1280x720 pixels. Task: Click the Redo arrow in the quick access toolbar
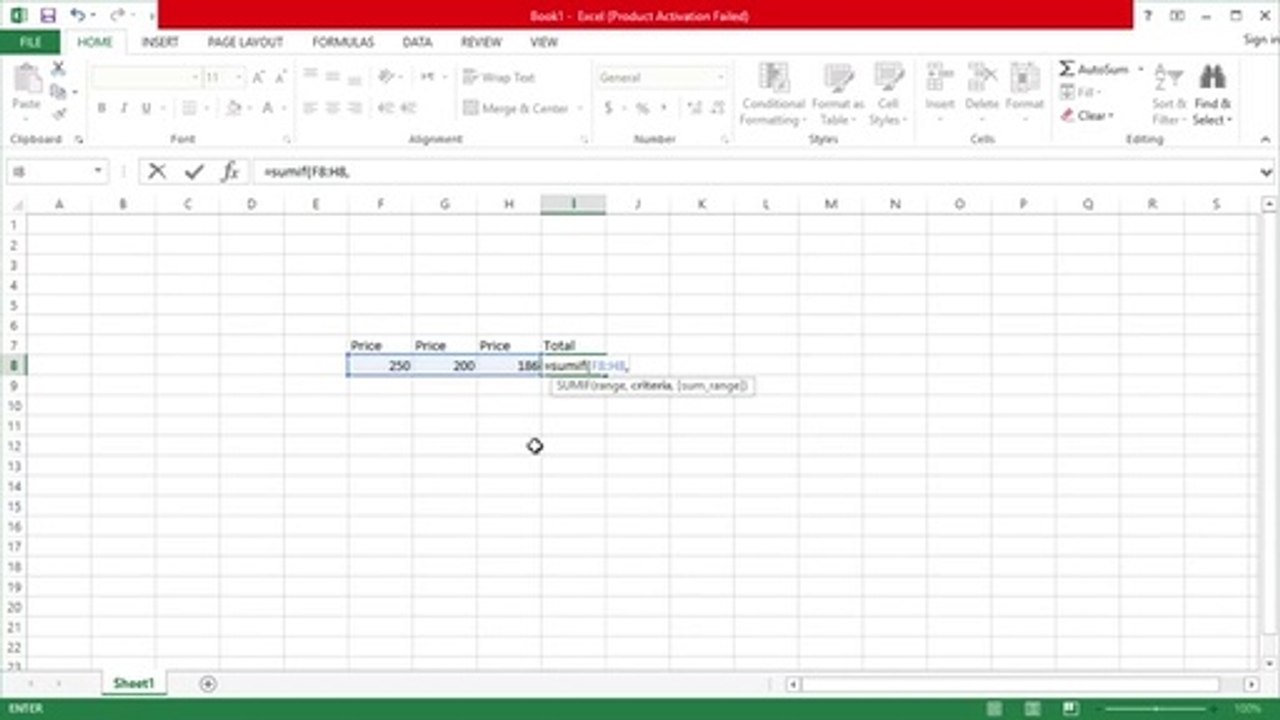click(x=118, y=16)
